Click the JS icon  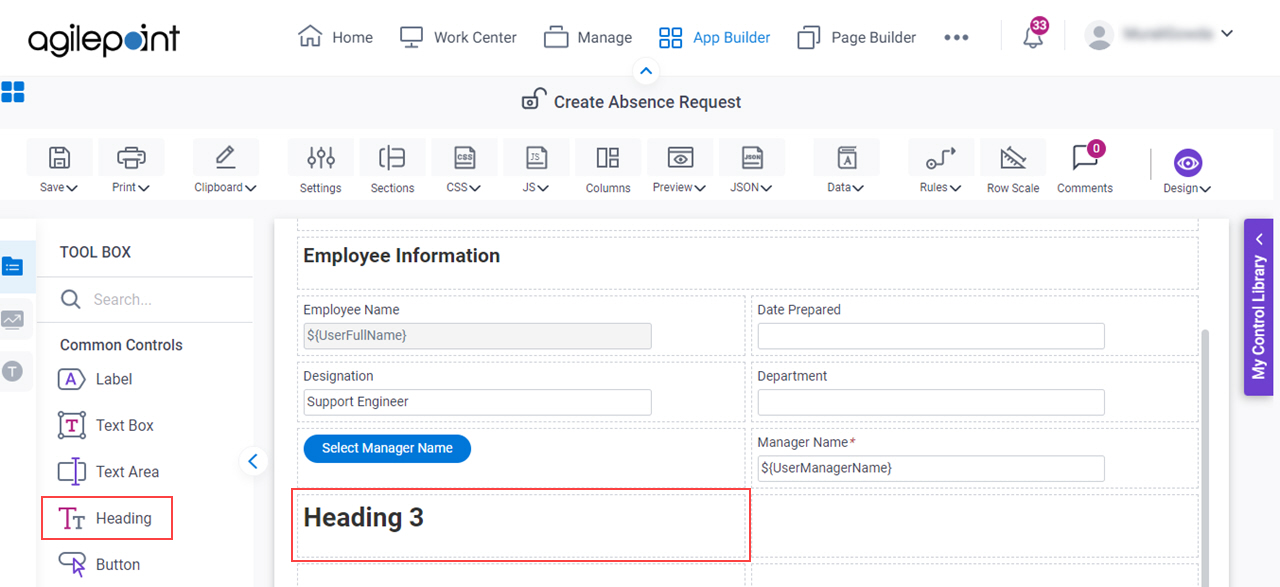536,158
